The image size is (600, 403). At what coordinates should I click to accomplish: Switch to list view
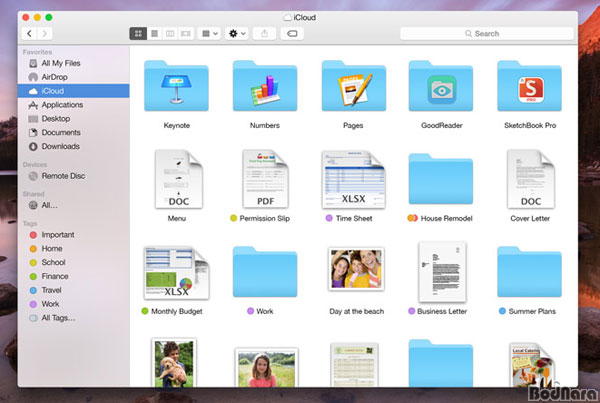(x=154, y=34)
